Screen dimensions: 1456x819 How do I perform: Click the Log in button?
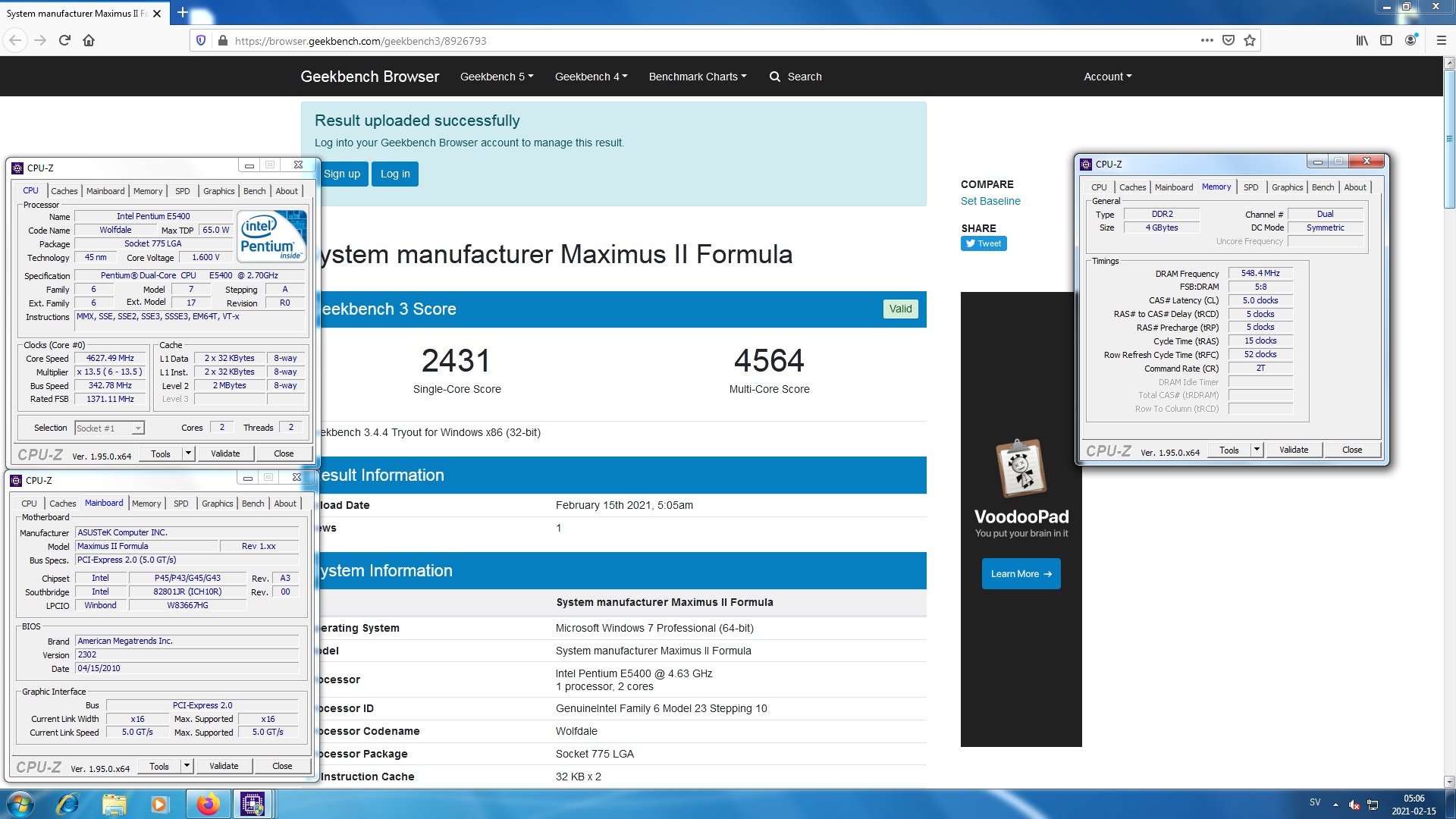click(395, 174)
